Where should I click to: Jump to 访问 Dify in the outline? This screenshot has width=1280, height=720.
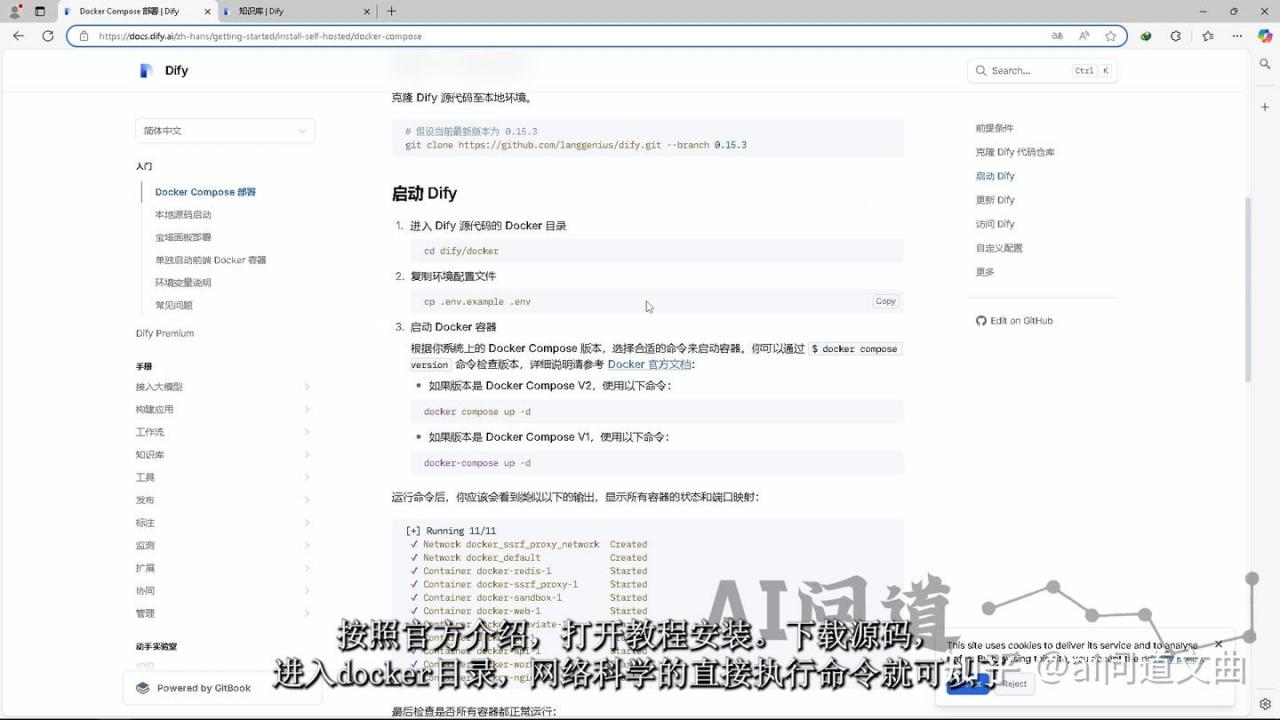click(x=995, y=224)
